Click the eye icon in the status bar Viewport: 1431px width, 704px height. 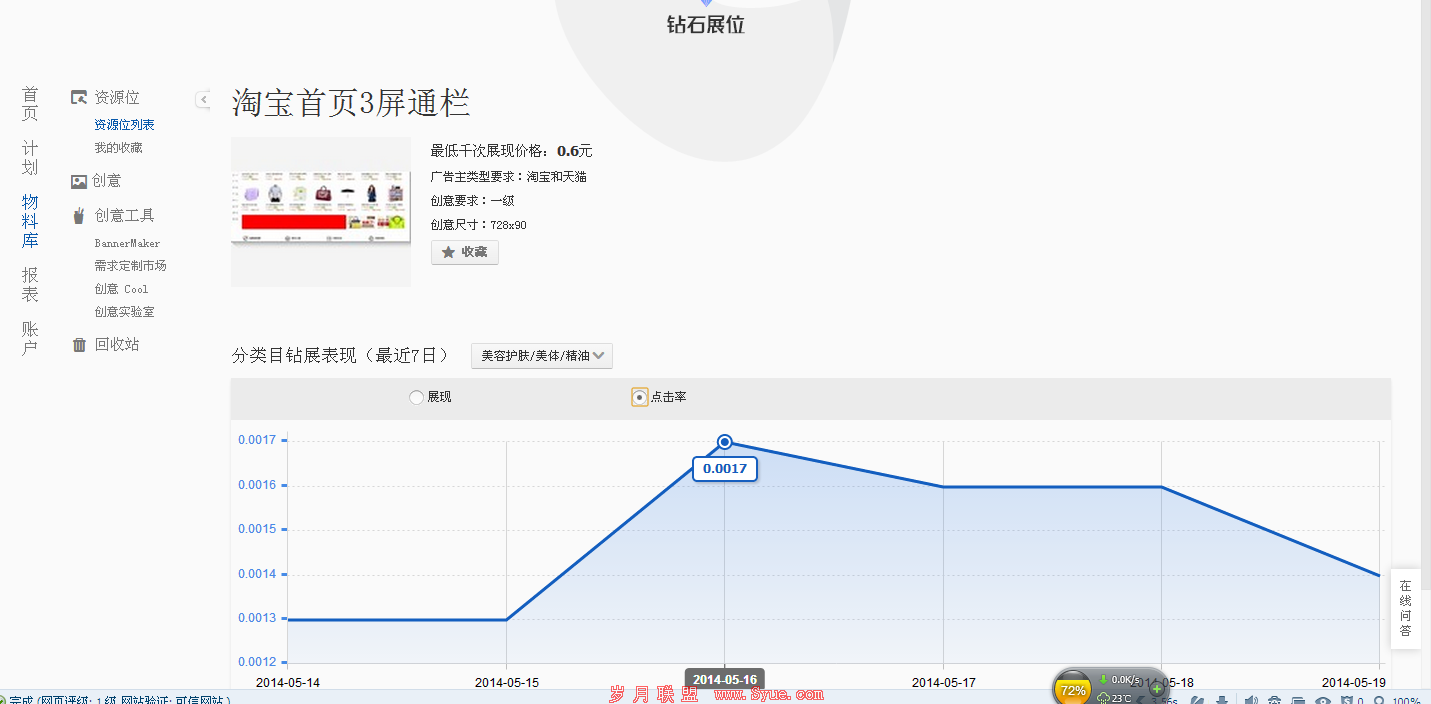click(1323, 700)
